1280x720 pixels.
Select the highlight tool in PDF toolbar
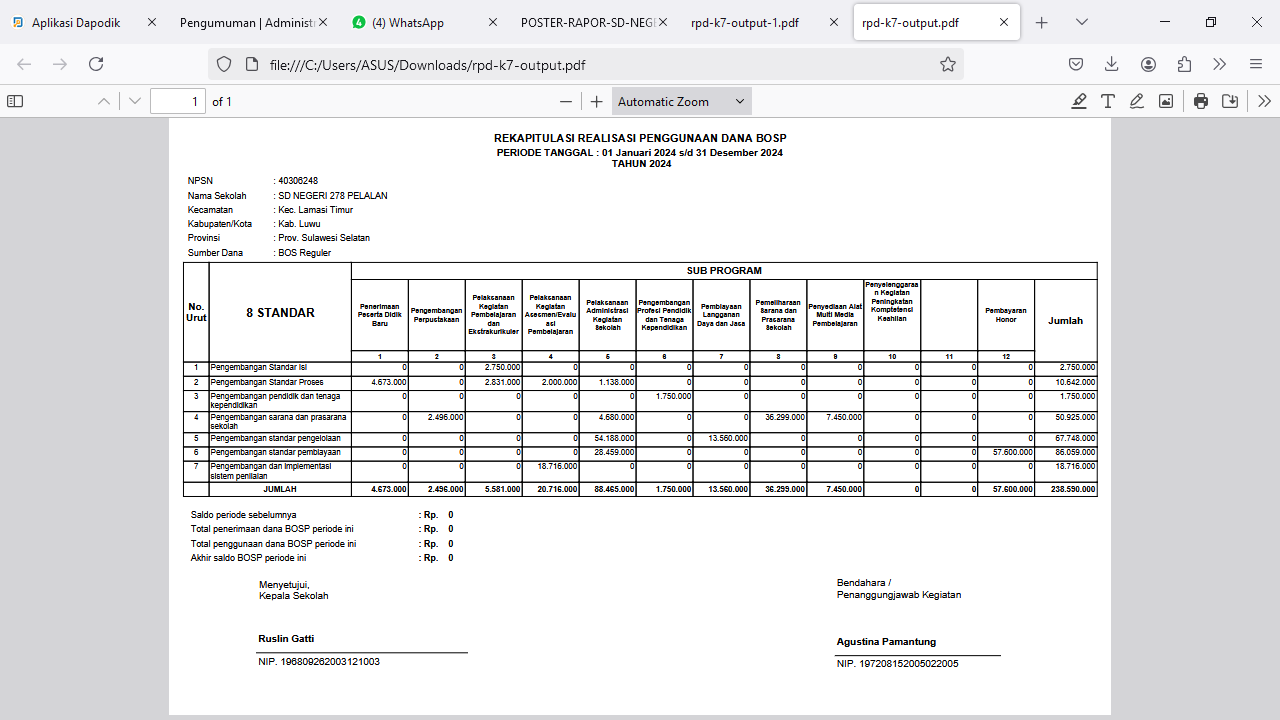(x=1079, y=101)
